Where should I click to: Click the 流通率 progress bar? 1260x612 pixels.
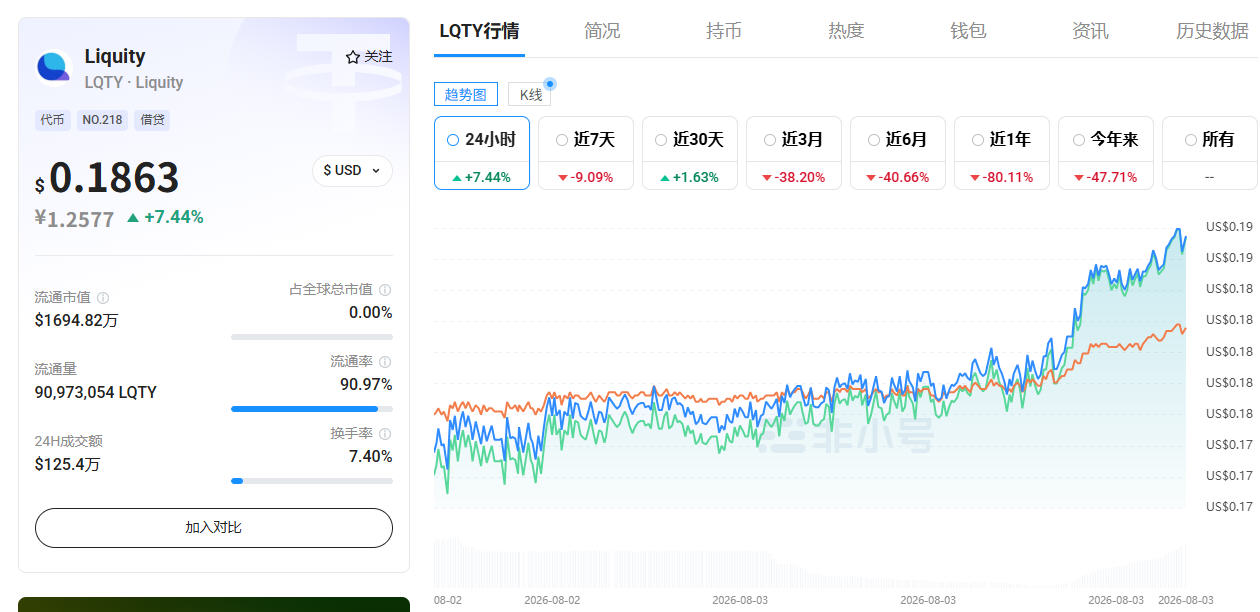coord(312,408)
